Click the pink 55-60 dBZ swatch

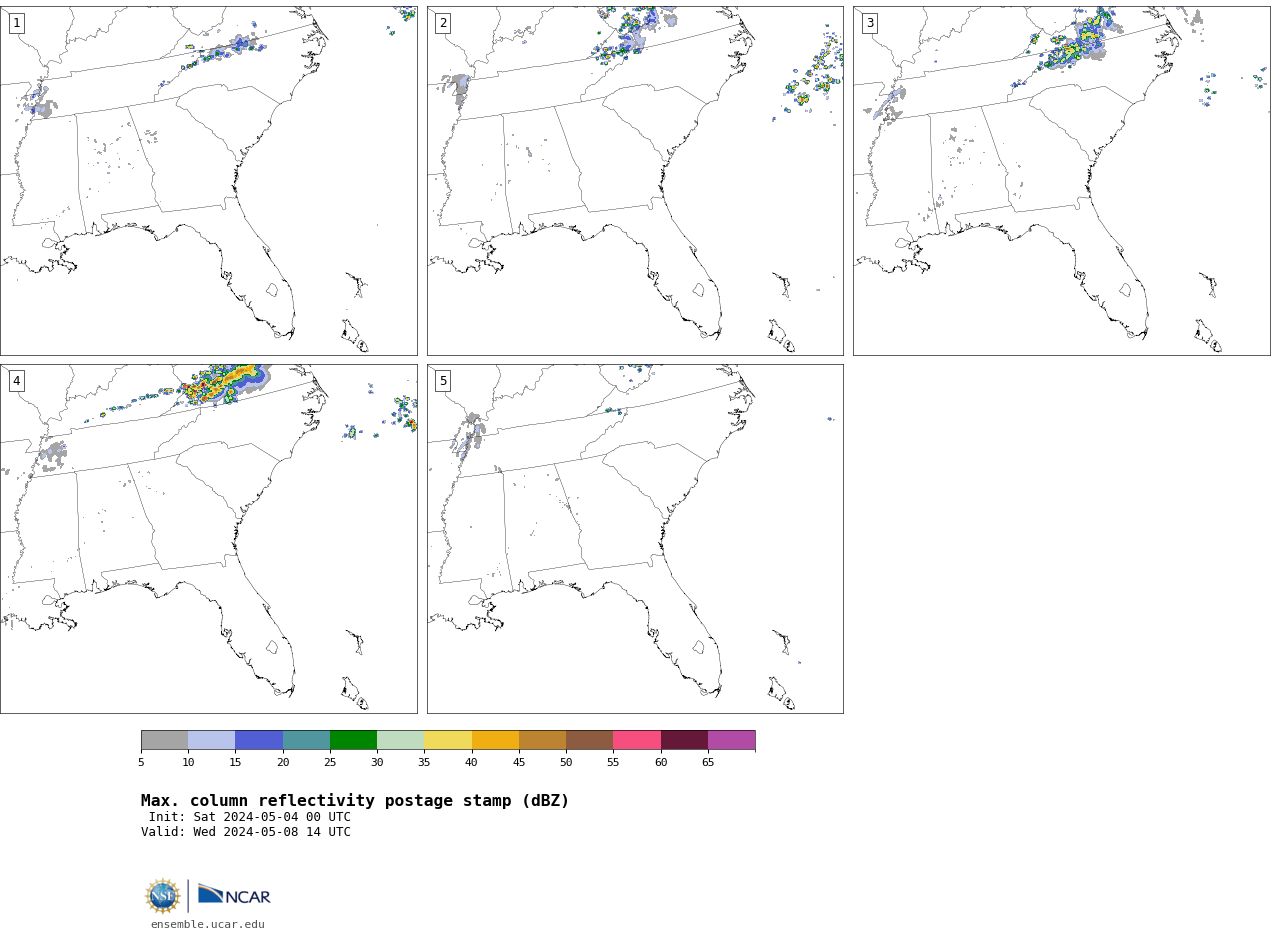(x=637, y=740)
